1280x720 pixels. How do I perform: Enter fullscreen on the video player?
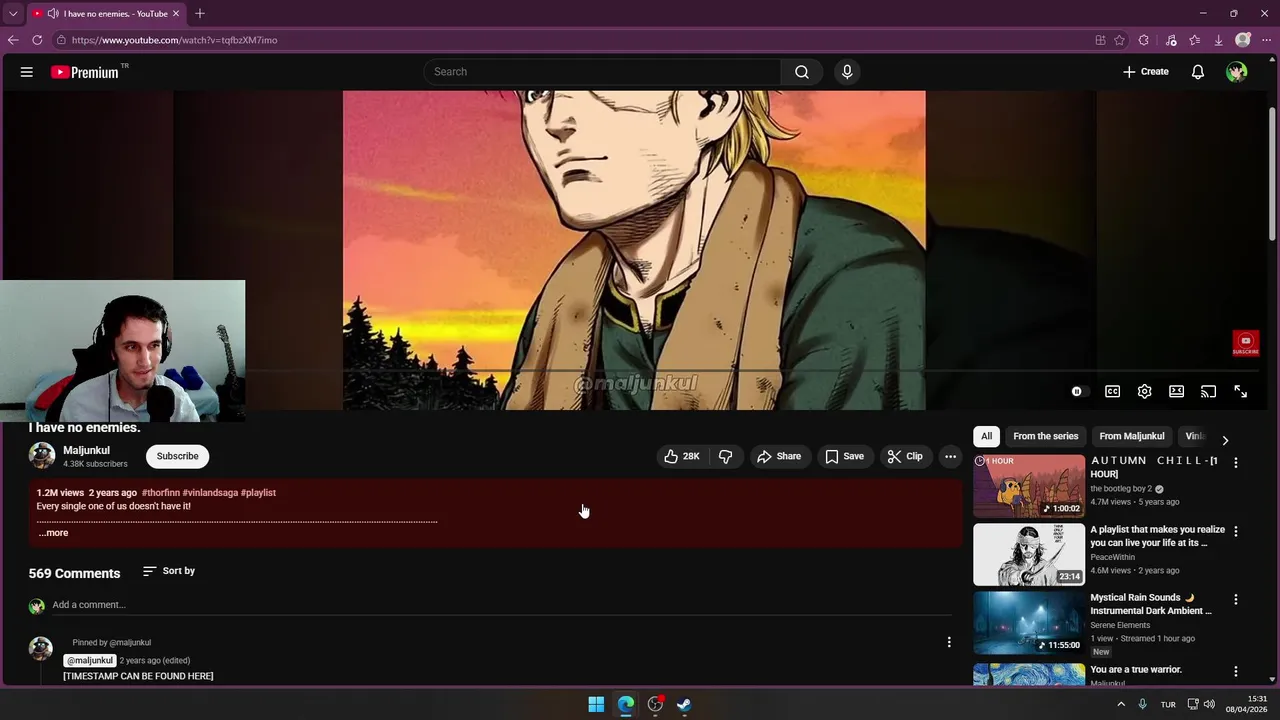[1240, 392]
